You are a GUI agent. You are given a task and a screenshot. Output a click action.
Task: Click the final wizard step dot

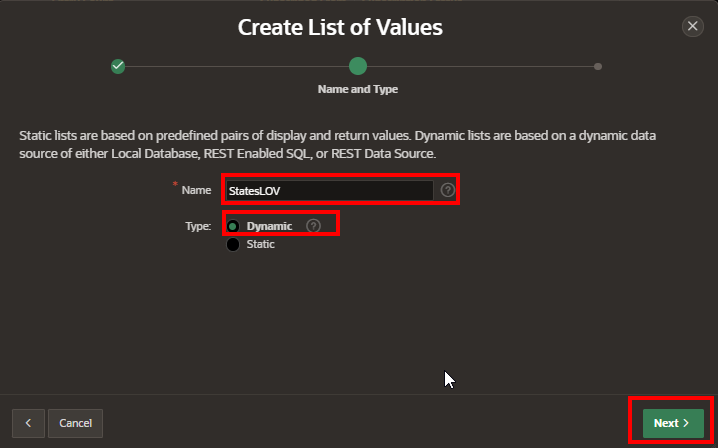click(x=598, y=66)
